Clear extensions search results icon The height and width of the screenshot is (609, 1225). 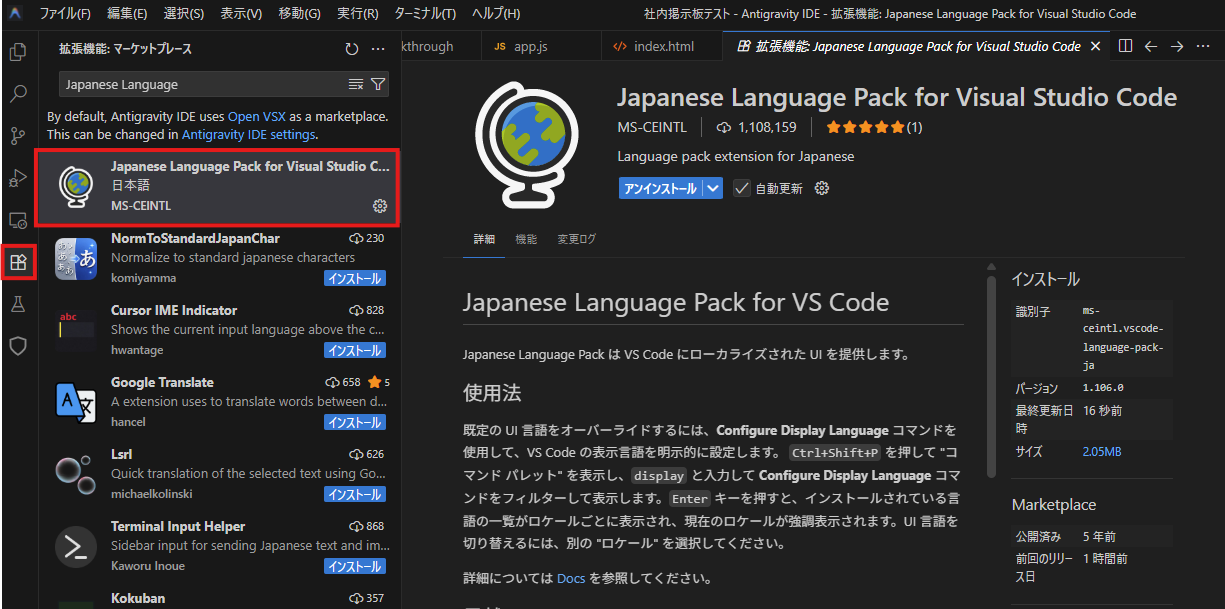click(x=356, y=84)
